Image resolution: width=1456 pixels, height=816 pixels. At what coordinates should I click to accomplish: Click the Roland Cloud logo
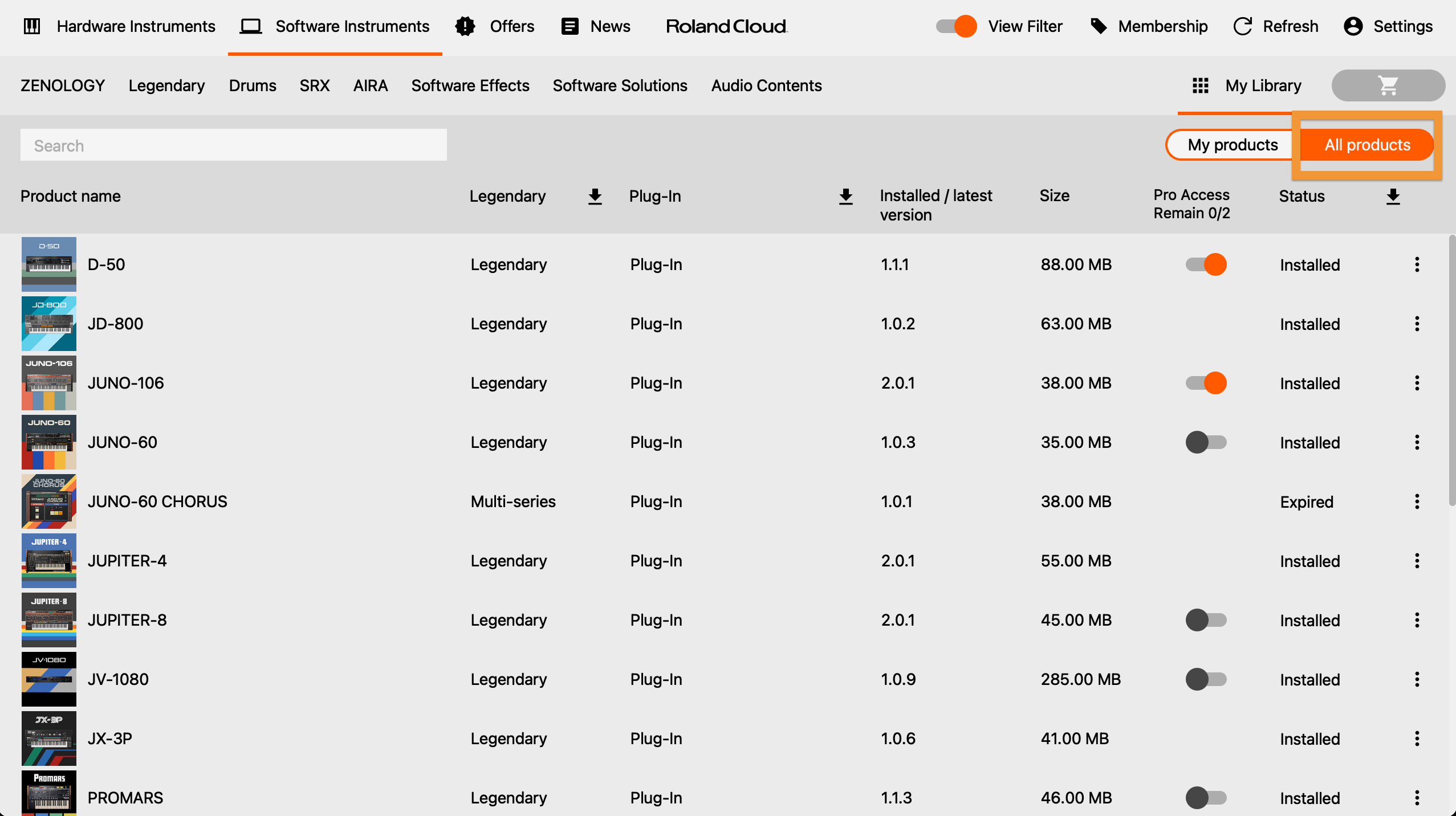coord(726,26)
